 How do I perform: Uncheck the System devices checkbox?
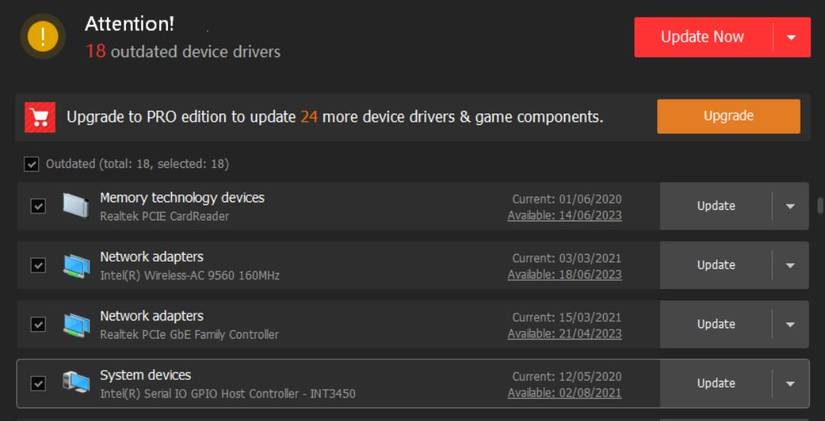(x=38, y=383)
